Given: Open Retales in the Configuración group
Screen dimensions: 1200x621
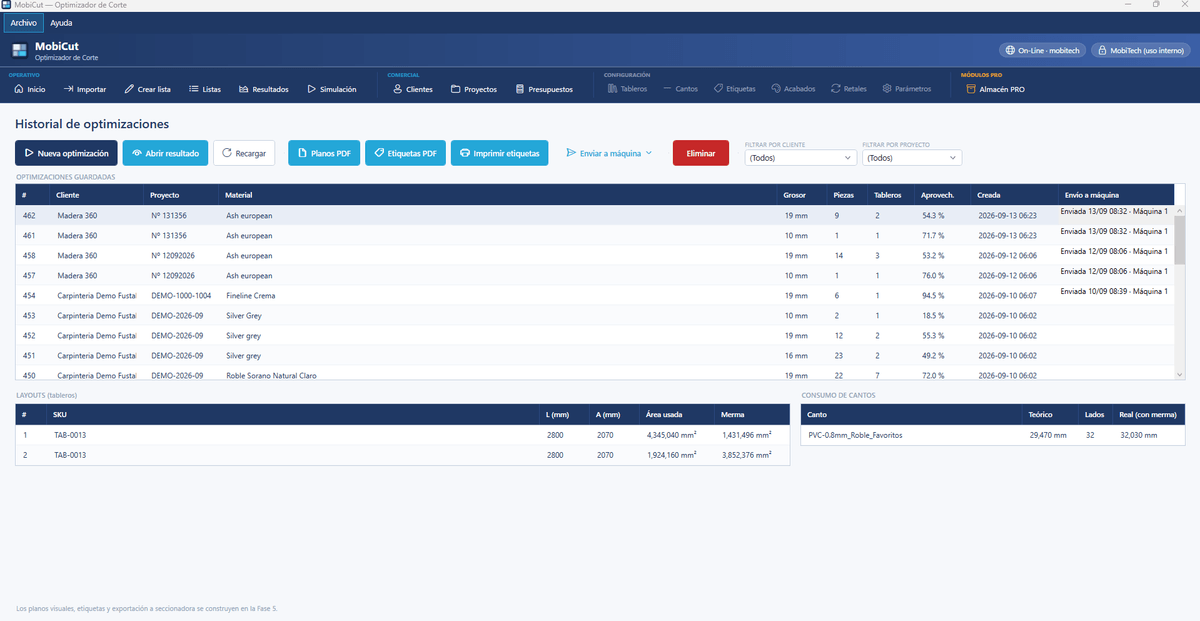Looking at the screenshot, I should coord(849,89).
